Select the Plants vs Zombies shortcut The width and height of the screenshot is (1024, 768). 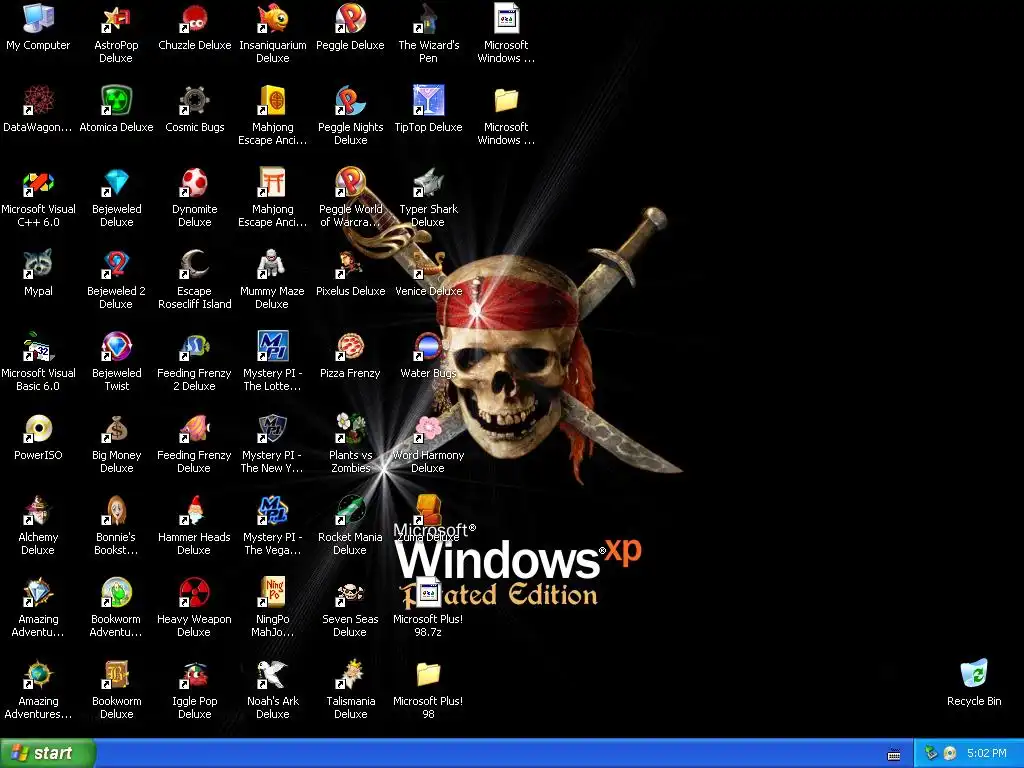[x=351, y=428]
